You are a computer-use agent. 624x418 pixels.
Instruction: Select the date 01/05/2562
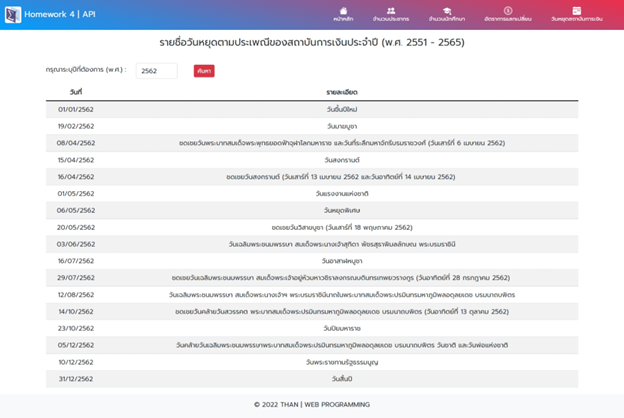click(x=76, y=193)
